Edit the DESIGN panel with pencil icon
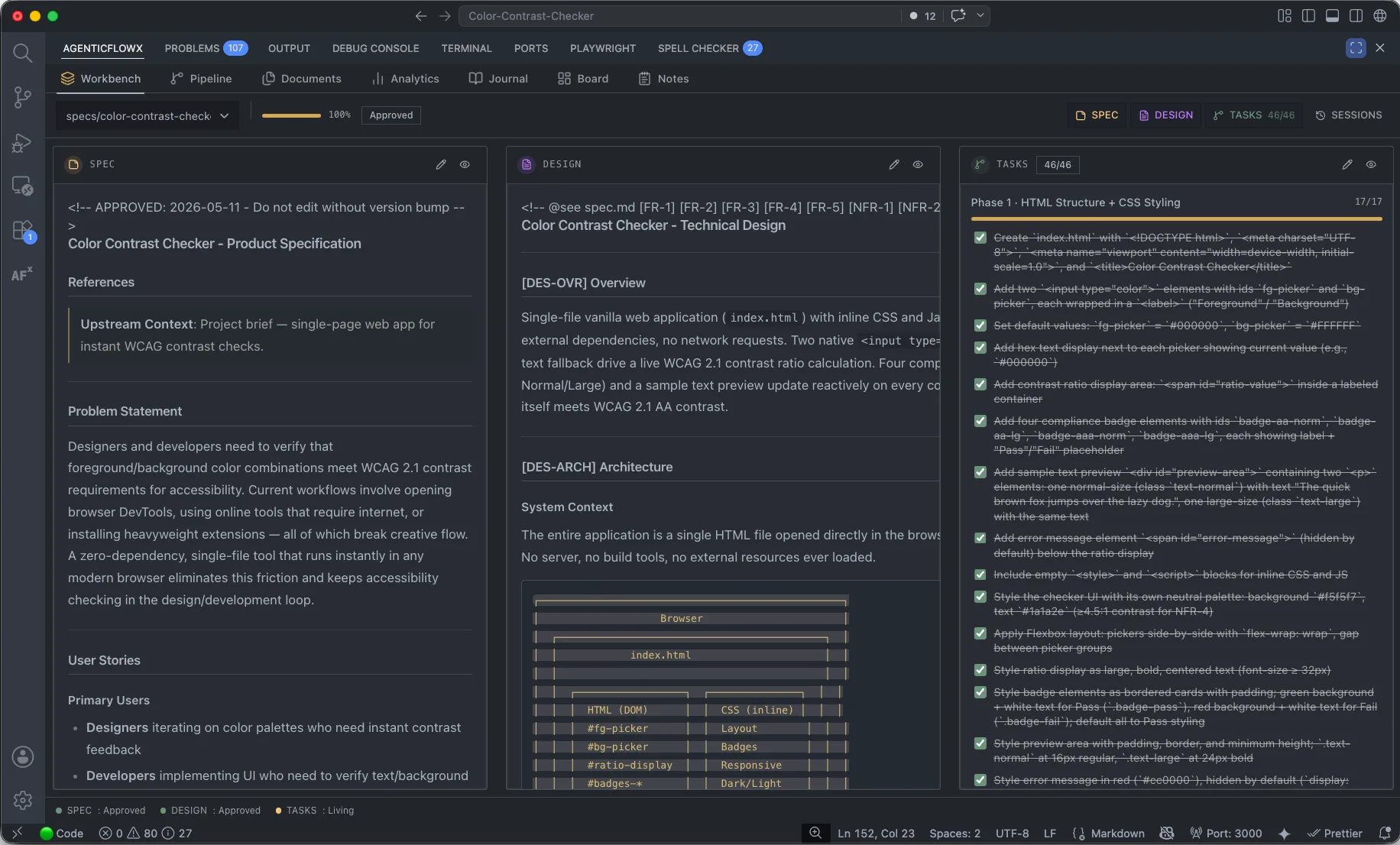 [x=894, y=164]
